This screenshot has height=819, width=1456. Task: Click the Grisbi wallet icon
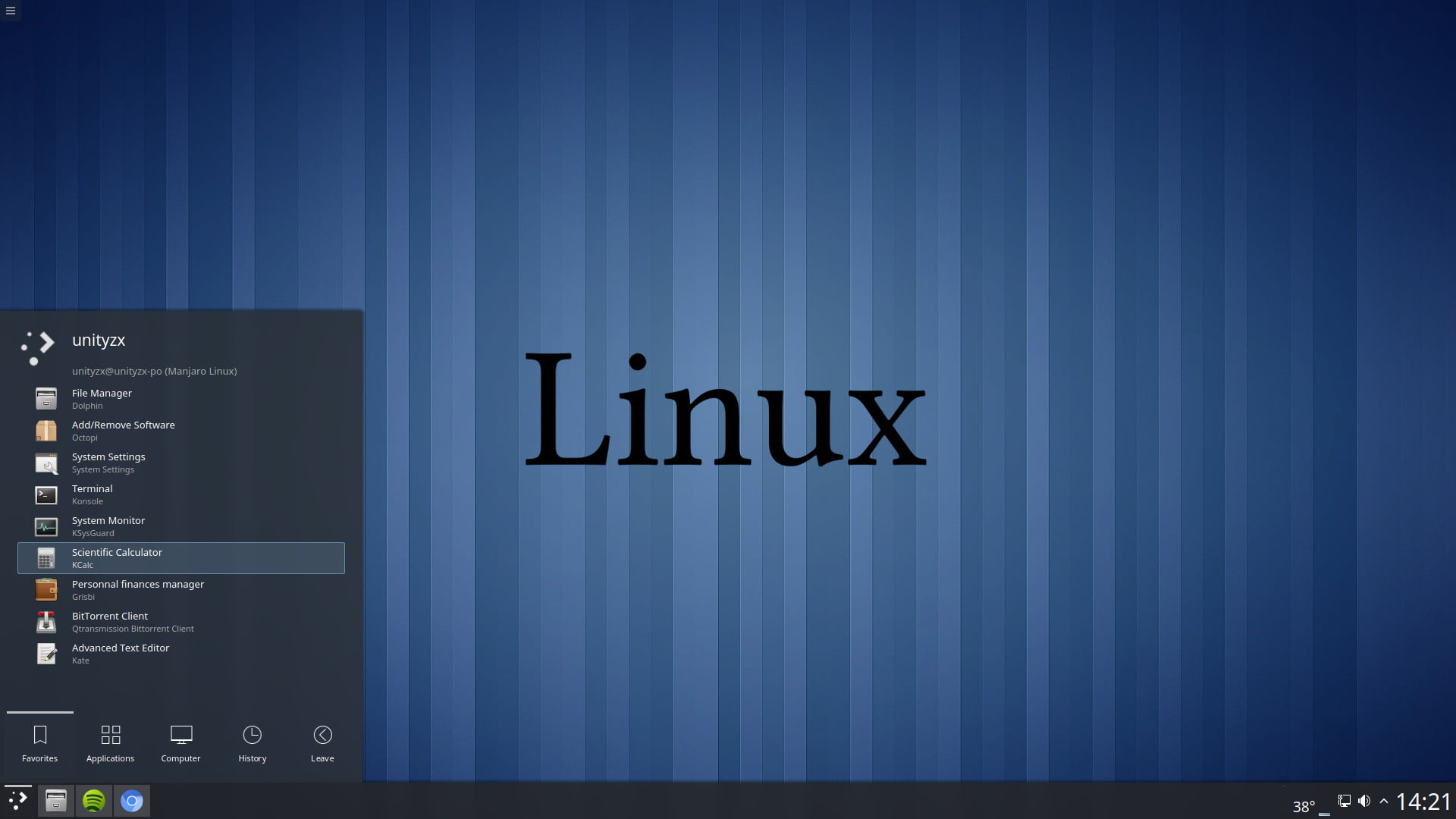[x=46, y=589]
